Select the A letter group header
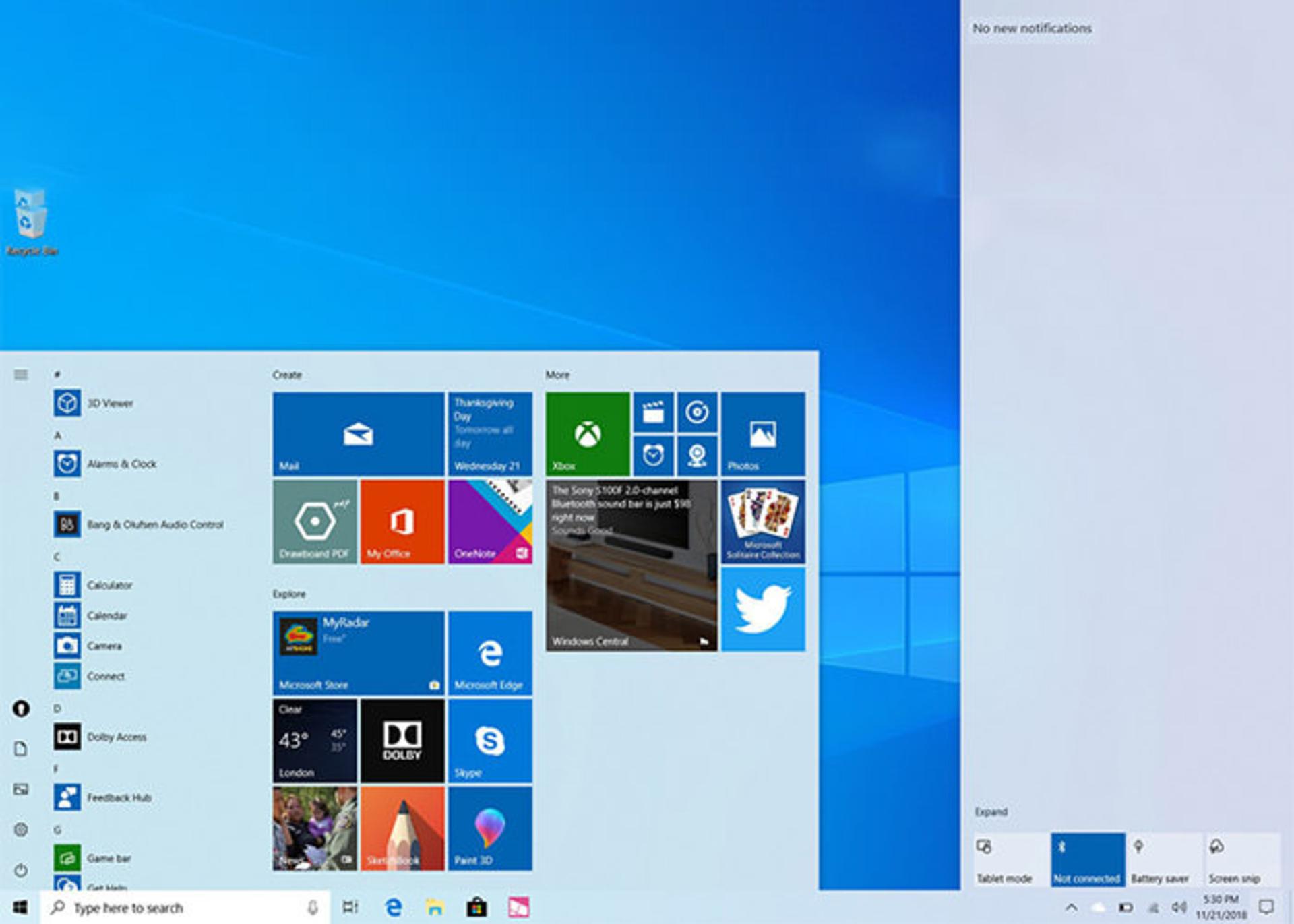Screen dimensions: 1294x924 pyautogui.click(x=57, y=435)
